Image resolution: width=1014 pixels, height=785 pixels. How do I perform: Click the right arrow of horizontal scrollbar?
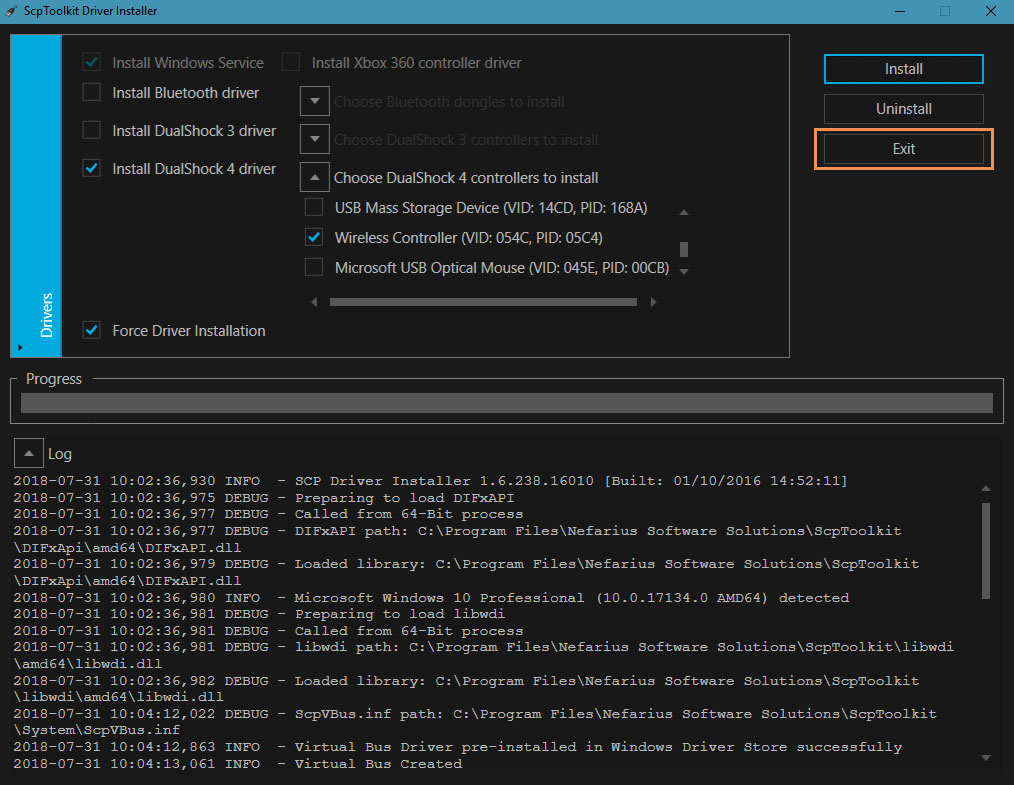pyautogui.click(x=653, y=301)
